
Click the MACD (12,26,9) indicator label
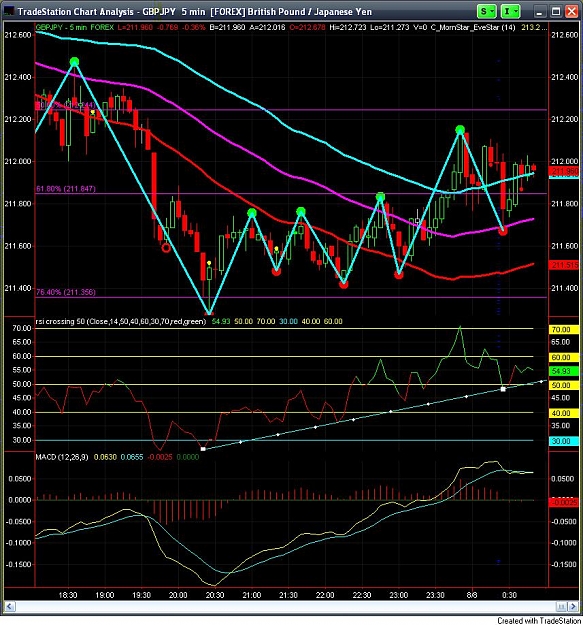pos(62,457)
